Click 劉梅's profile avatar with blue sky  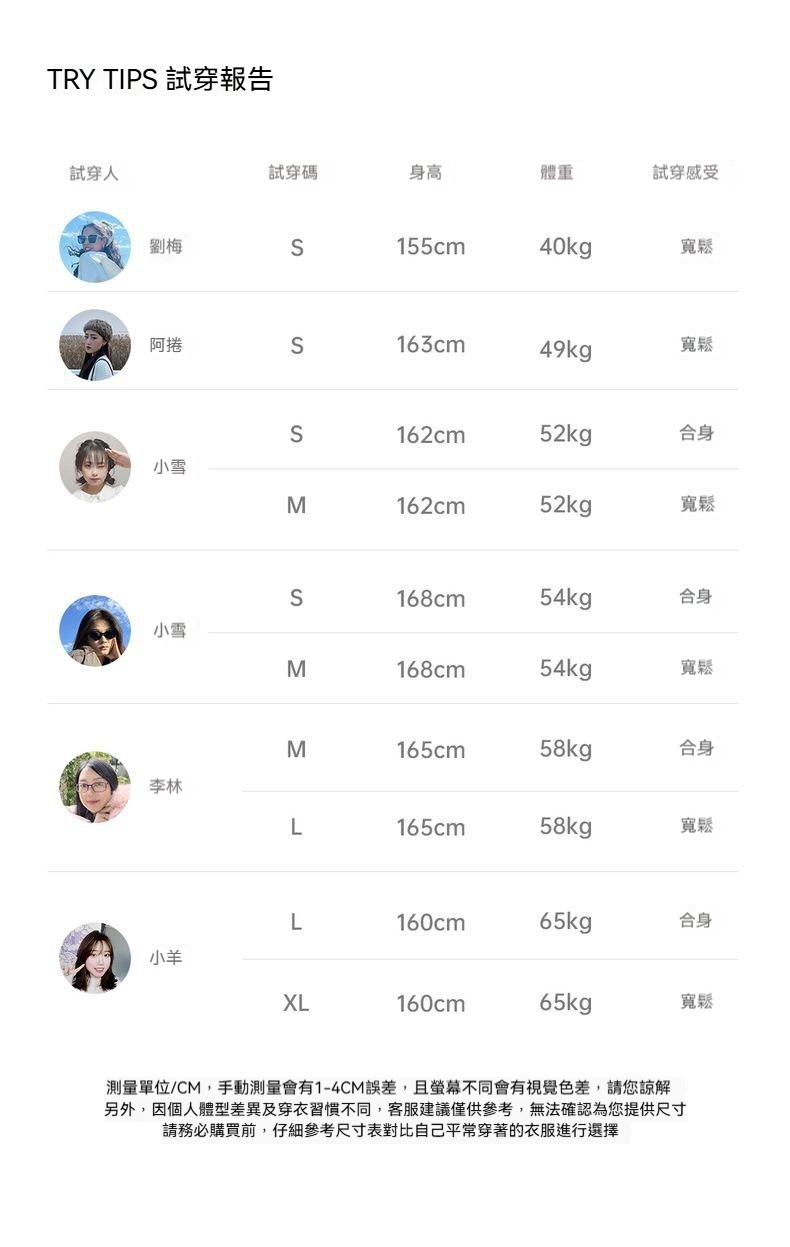[95, 246]
